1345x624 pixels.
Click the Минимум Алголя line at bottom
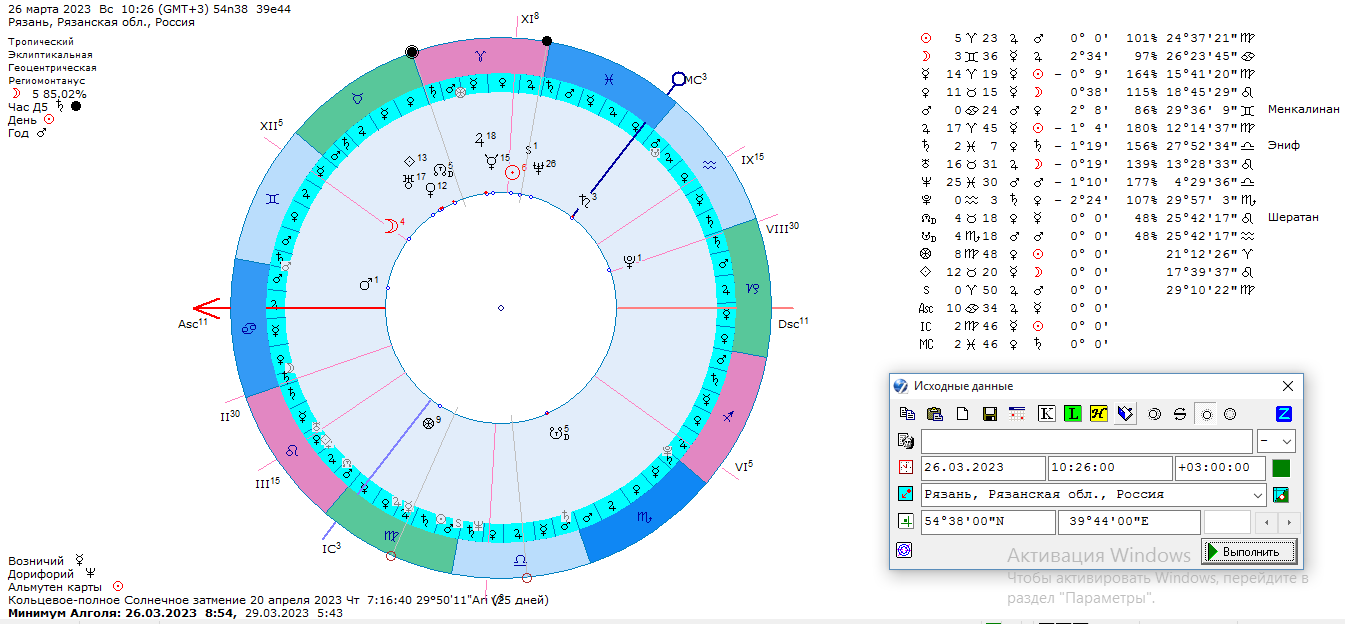coord(176,613)
